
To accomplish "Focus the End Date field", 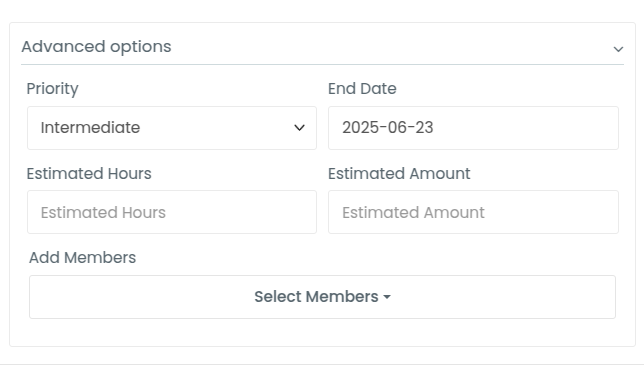I will pos(473,128).
